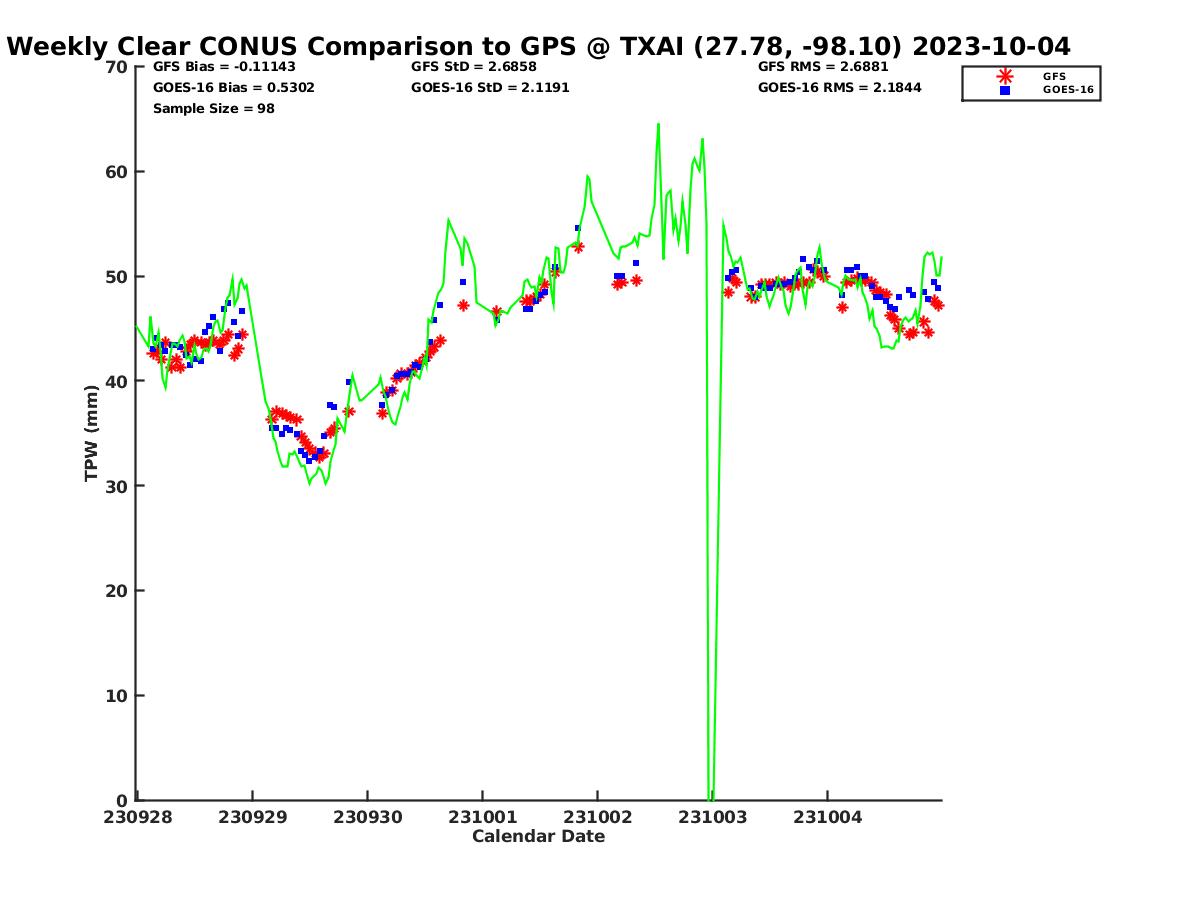Click the plot title text
This screenshot has width=1200, height=900.
tap(539, 46)
